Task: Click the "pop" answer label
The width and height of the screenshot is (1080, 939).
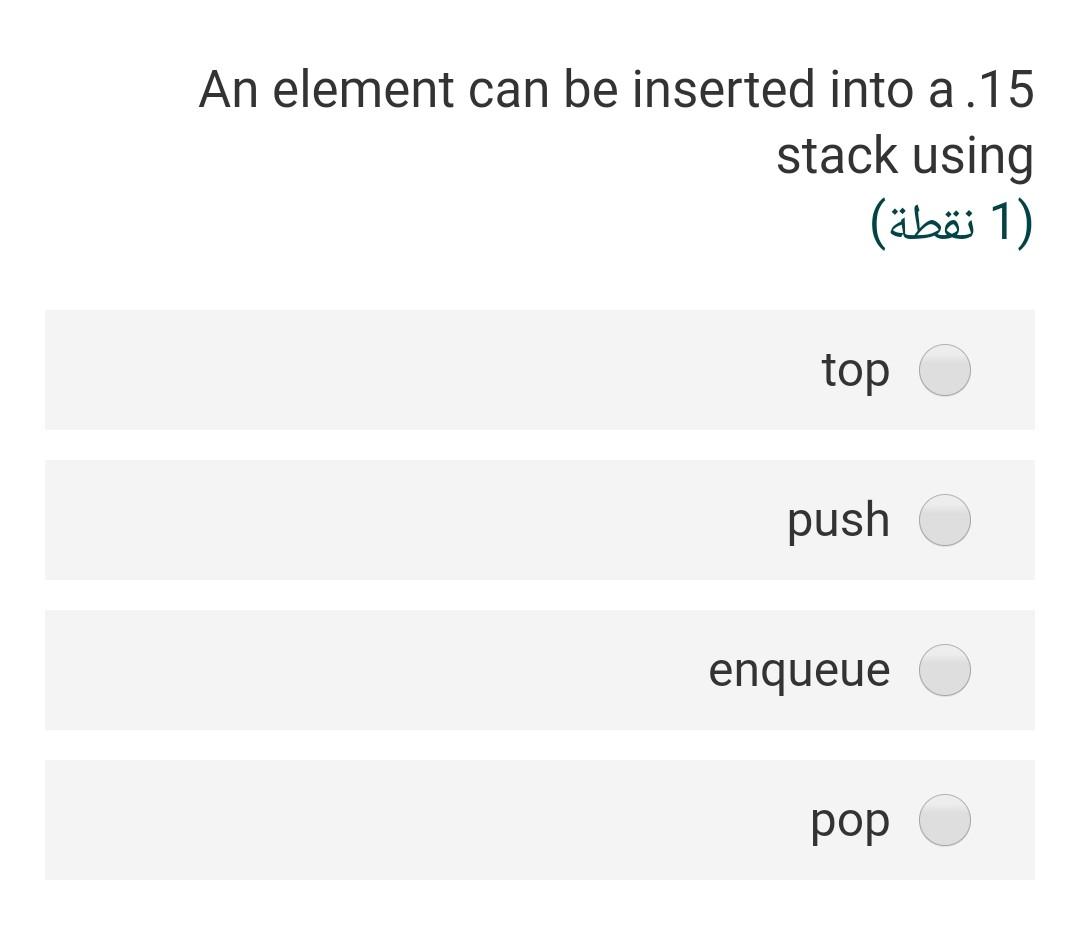Action: pos(849,821)
